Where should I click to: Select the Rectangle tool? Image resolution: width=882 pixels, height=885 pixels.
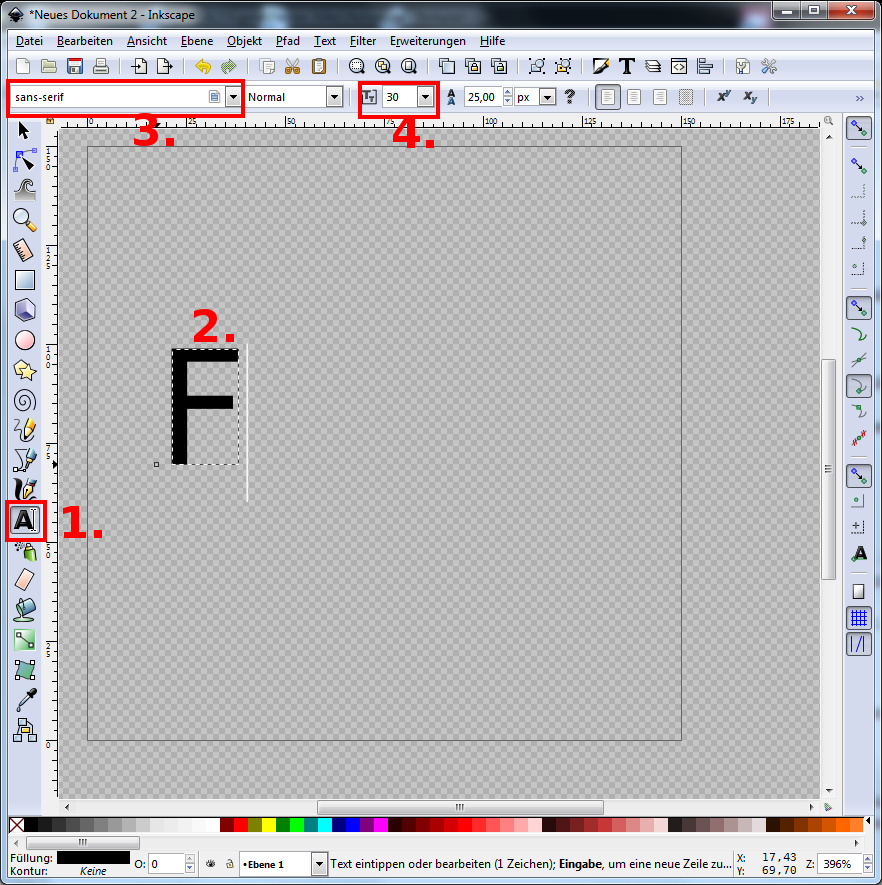pyautogui.click(x=25, y=280)
